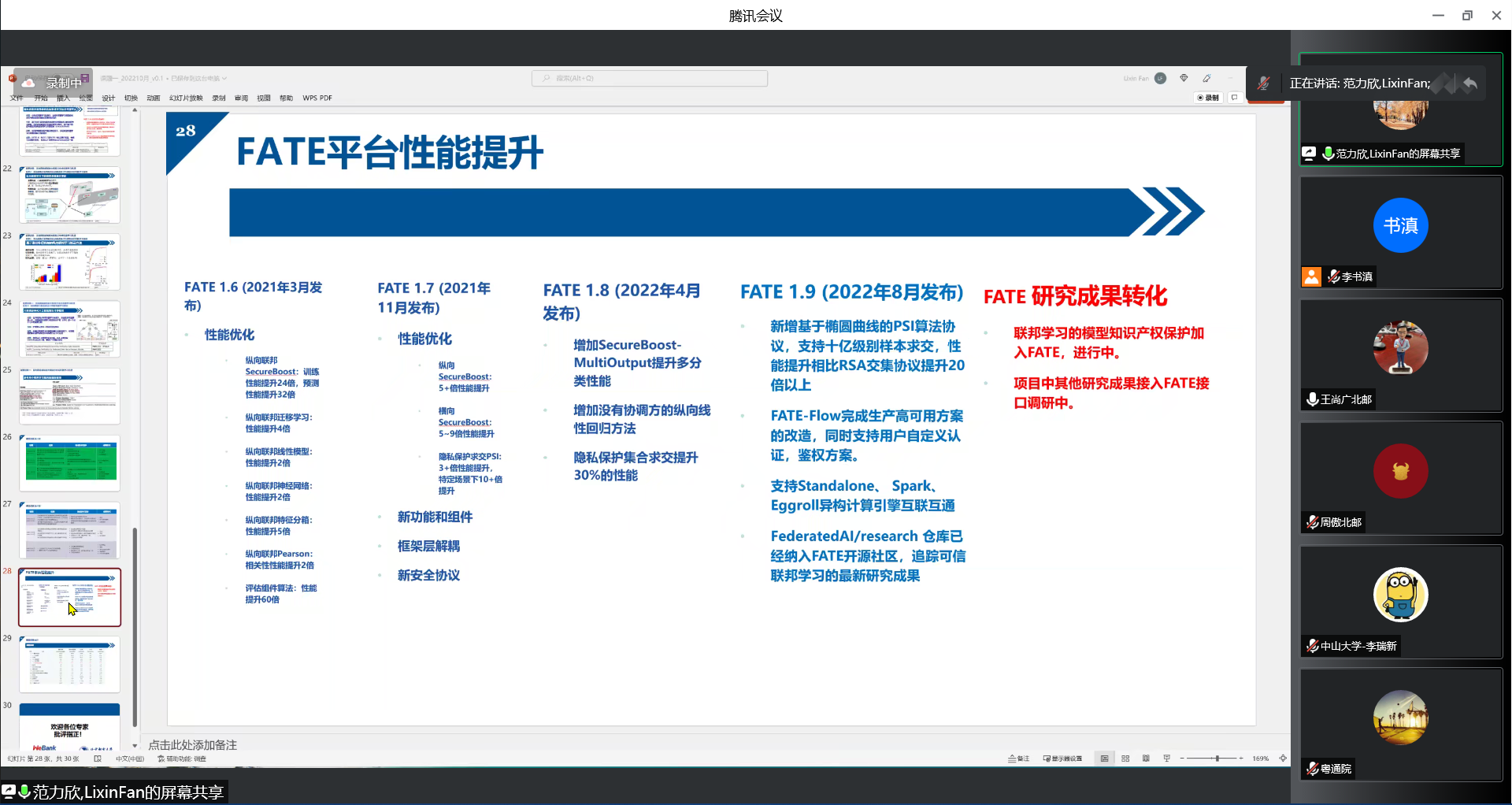Viewport: 1512px width, 805px height.
Task: Open the 录制 ribbon tab
Action: tap(219, 98)
